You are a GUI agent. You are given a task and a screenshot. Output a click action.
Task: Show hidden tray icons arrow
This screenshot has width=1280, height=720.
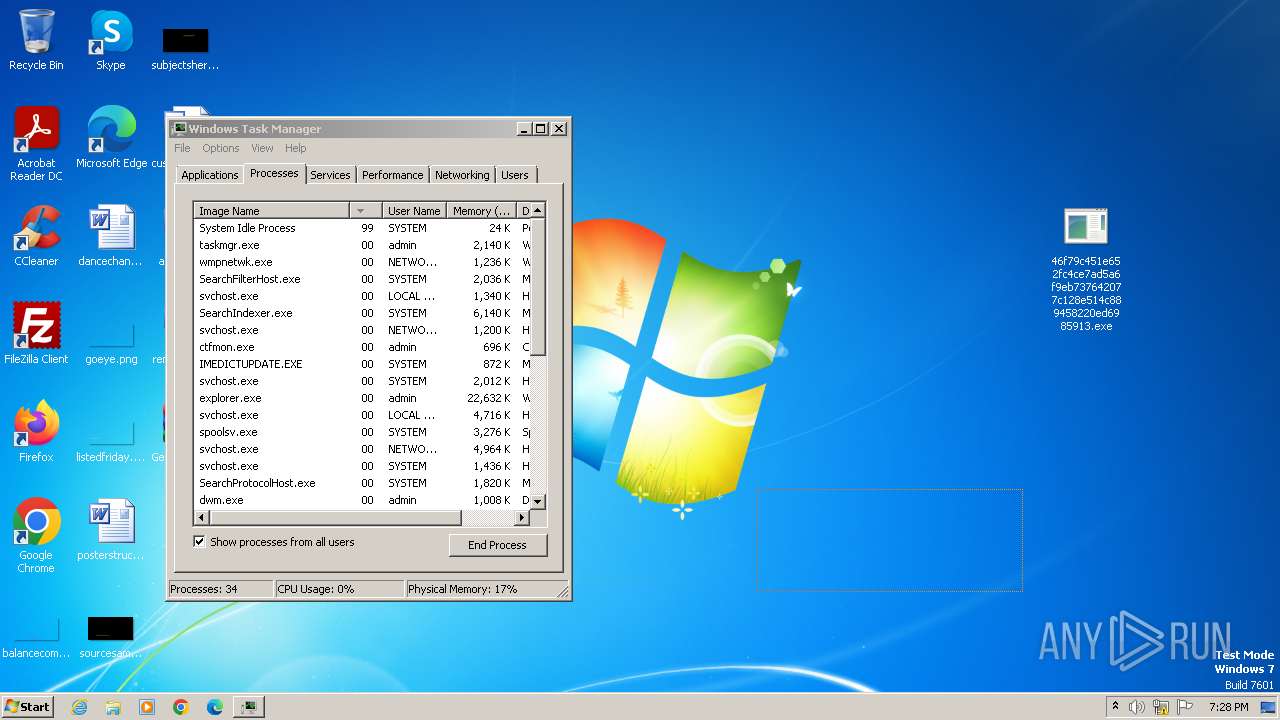coord(1115,707)
